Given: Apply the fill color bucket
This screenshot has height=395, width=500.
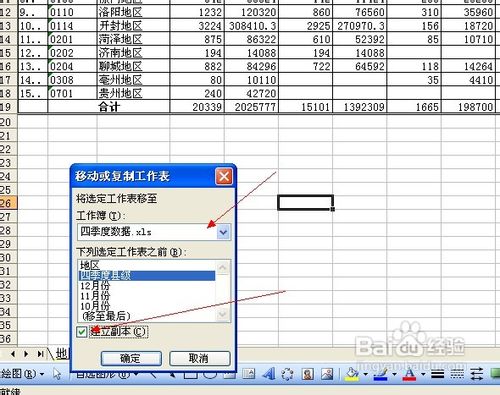Looking at the screenshot, I should [352, 374].
